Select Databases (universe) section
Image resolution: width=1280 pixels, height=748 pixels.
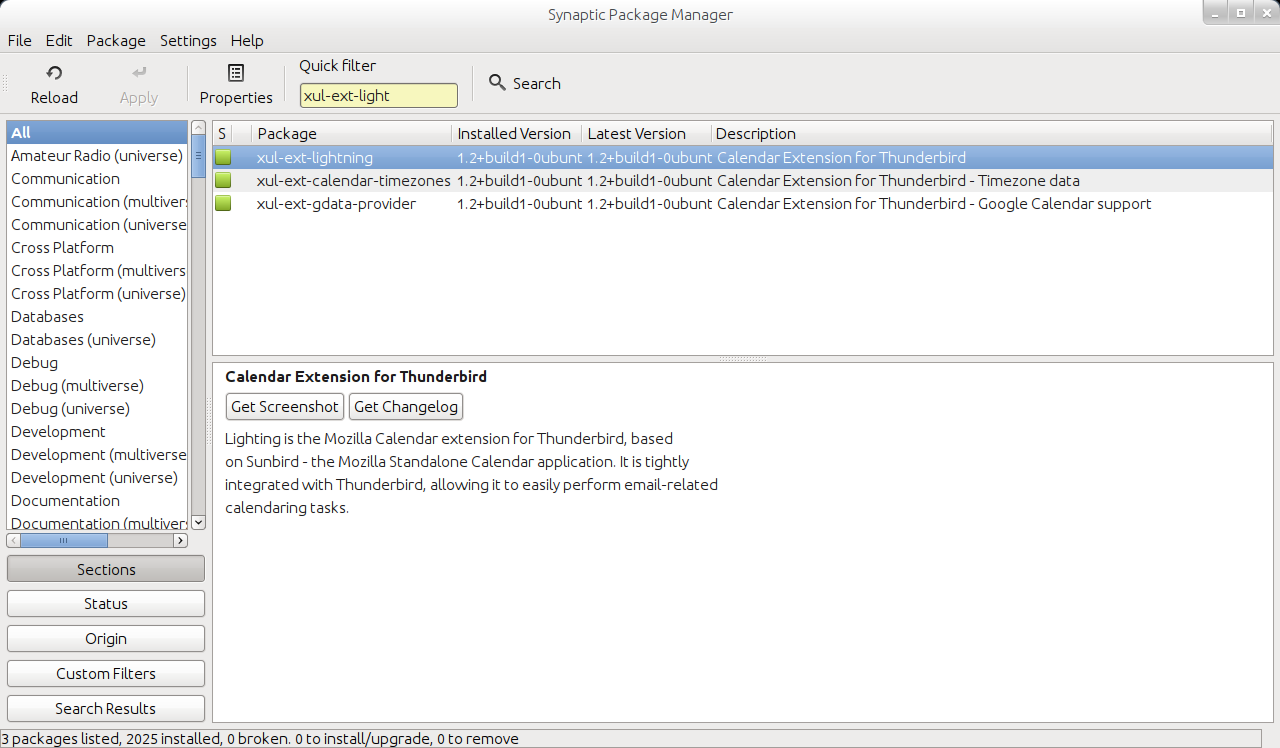click(x=98, y=340)
